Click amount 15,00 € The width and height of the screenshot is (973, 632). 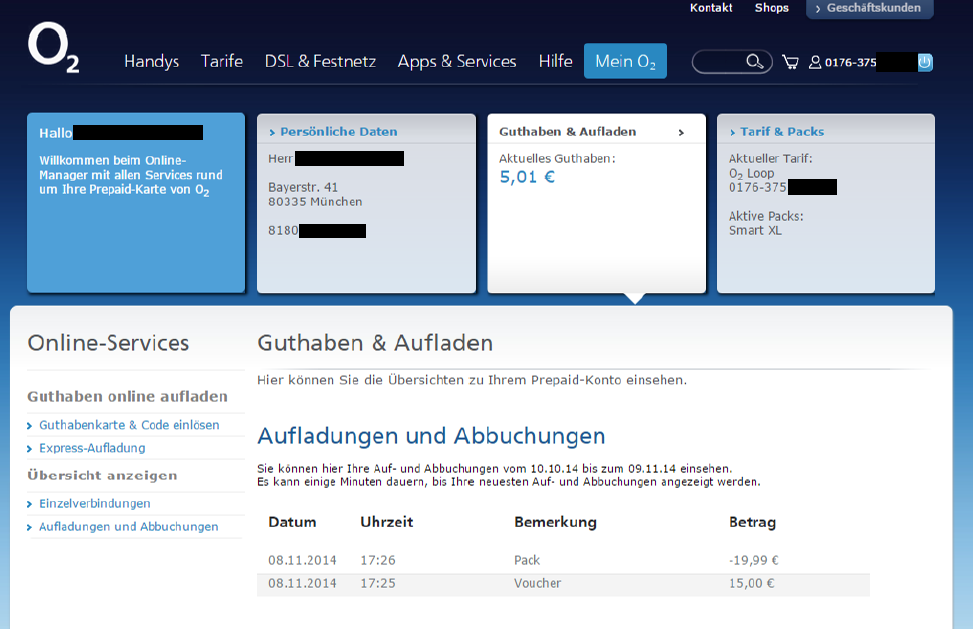click(751, 584)
